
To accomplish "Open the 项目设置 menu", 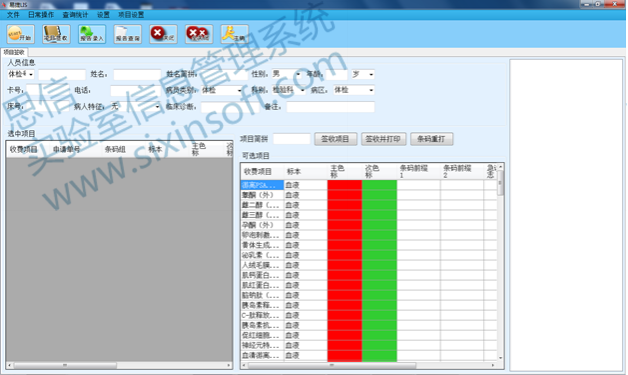I will point(131,15).
